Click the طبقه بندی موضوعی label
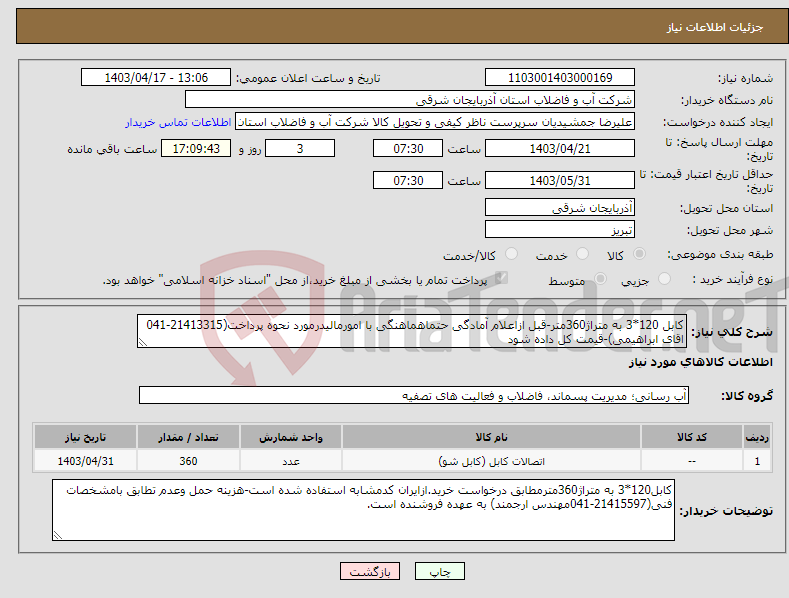Screen dimensions: 789x598 pyautogui.click(x=720, y=255)
